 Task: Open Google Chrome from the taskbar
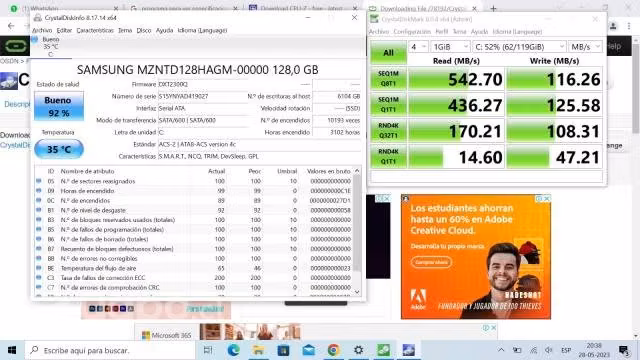point(333,350)
